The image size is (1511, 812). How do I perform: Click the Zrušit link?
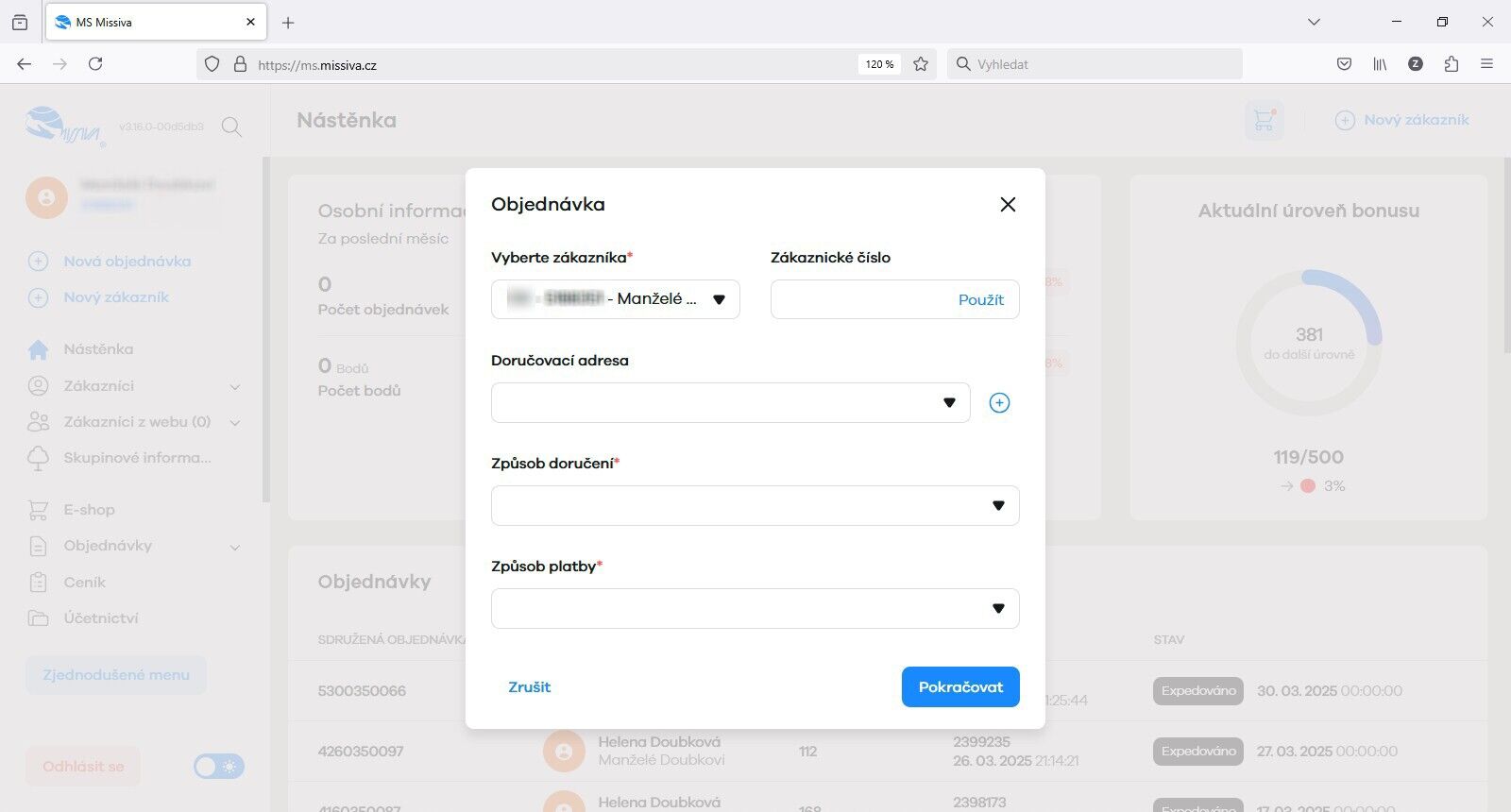529,687
